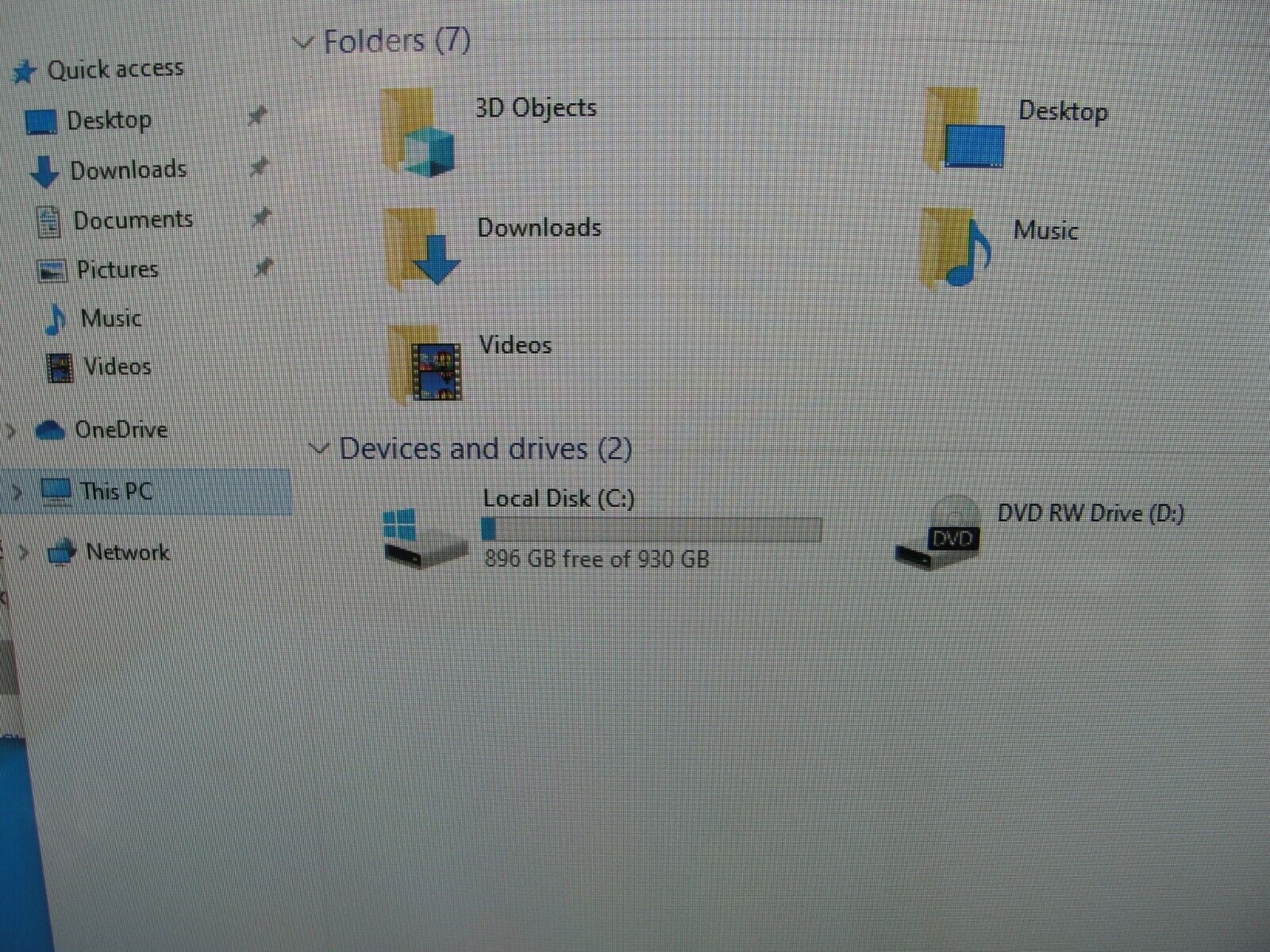Screen dimensions: 1270x952
Task: Click 'Devices and drives (2)' header text
Action: 485,449
